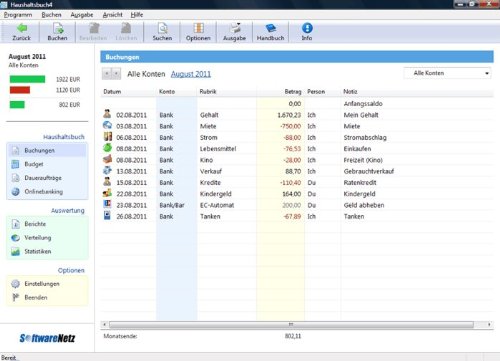
Task: Click the icon of the EC-Automat booking row
Action: (x=107, y=204)
